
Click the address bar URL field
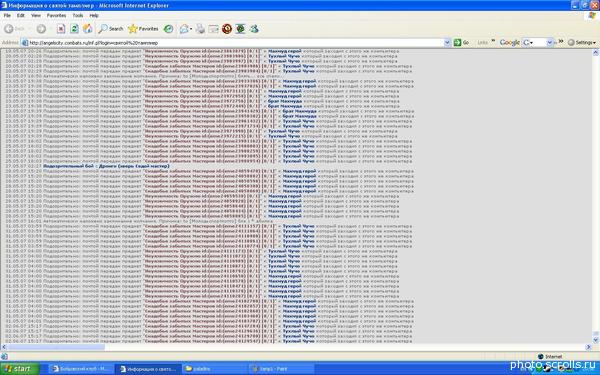(x=233, y=42)
